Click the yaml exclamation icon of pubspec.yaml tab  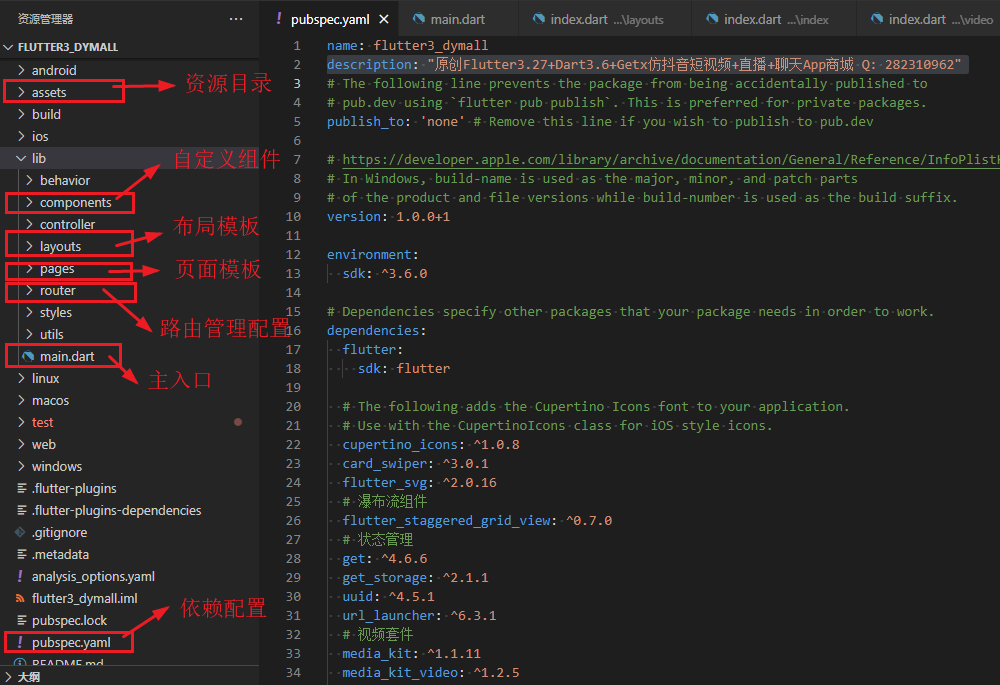[x=279, y=19]
